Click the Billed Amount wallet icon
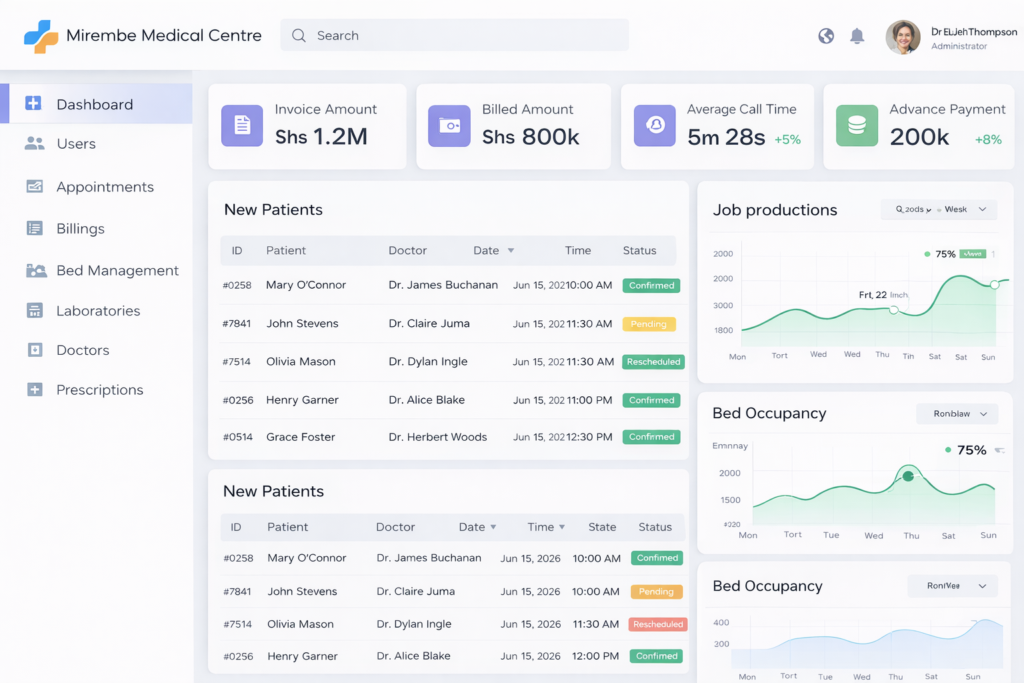The image size is (1024, 683). click(x=448, y=125)
